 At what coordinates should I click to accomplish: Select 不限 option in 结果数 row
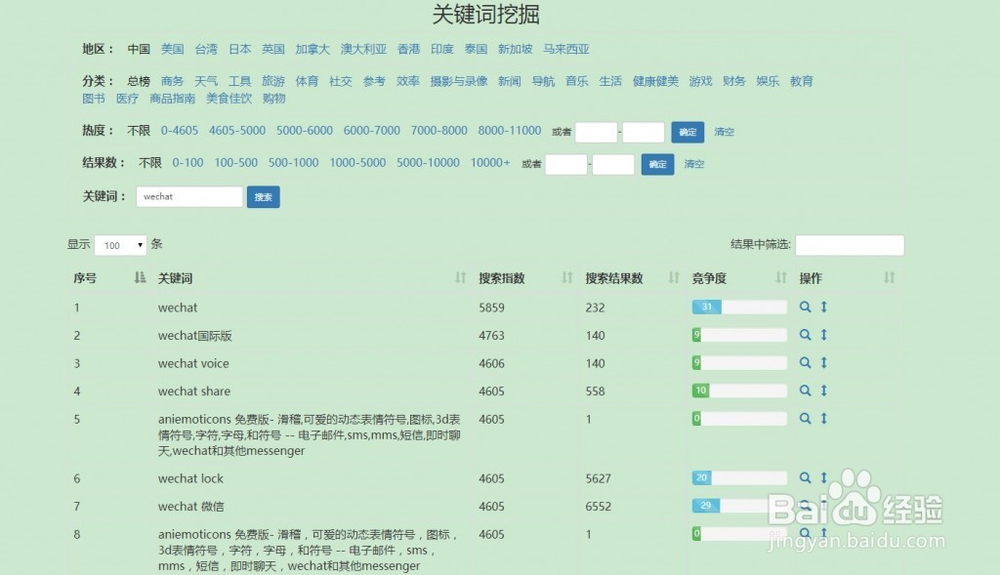pos(150,163)
